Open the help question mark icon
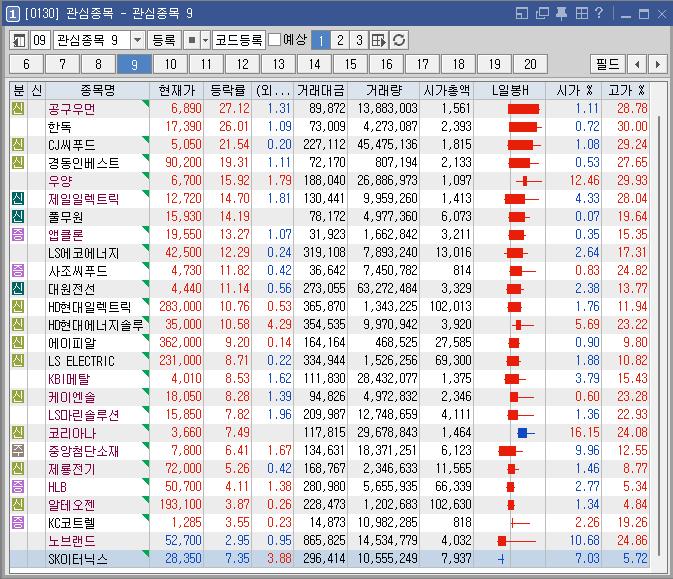The image size is (673, 579). pos(599,13)
